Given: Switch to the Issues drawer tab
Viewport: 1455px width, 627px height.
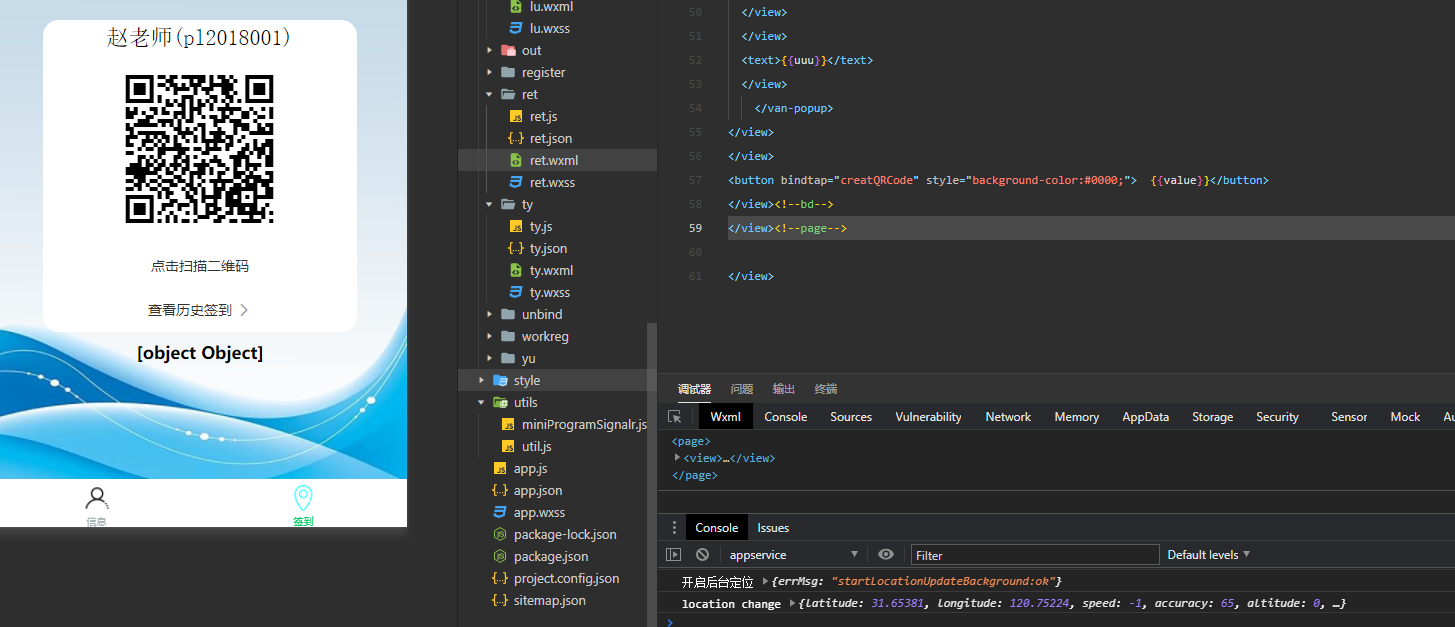Looking at the screenshot, I should click(x=773, y=528).
